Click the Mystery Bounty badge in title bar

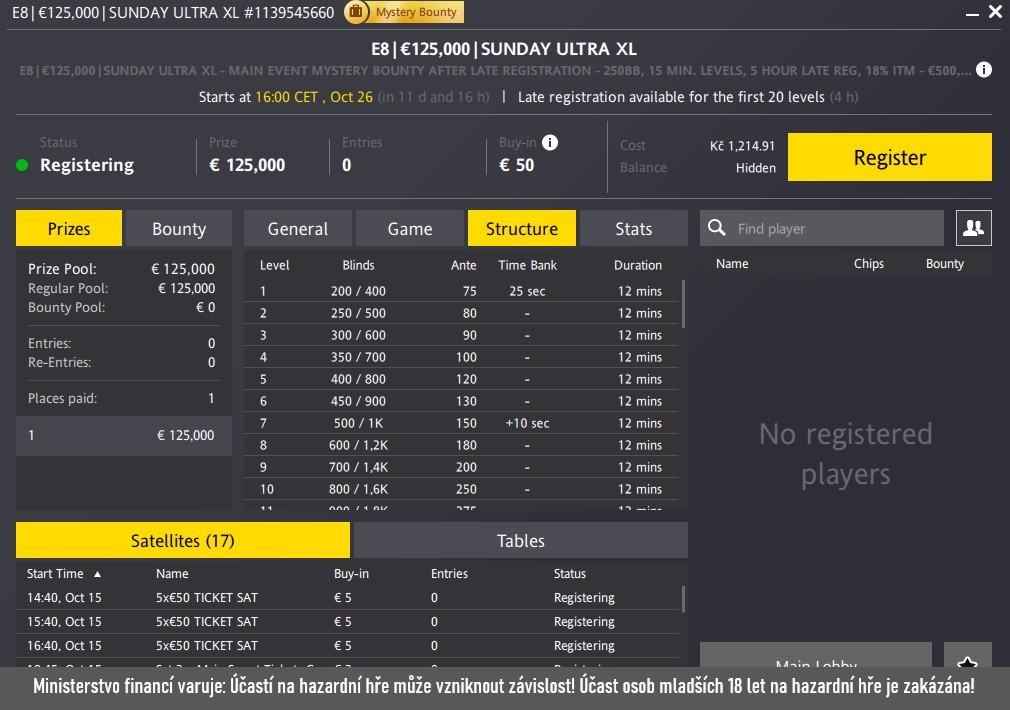[404, 12]
